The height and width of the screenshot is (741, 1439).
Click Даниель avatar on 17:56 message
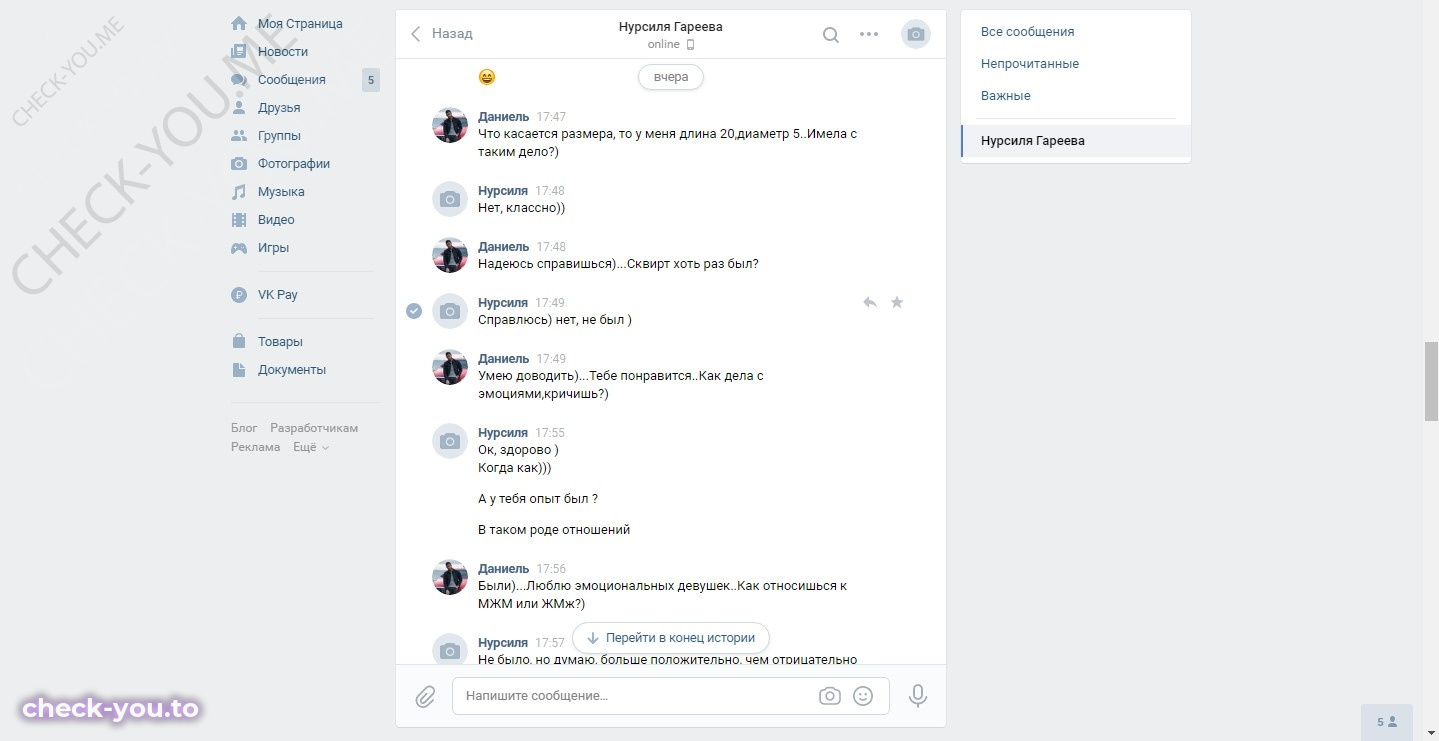point(450,577)
